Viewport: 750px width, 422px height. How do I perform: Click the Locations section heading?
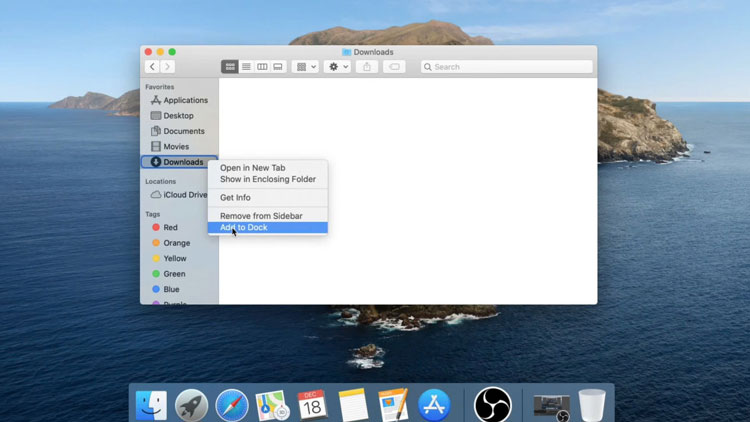point(161,181)
